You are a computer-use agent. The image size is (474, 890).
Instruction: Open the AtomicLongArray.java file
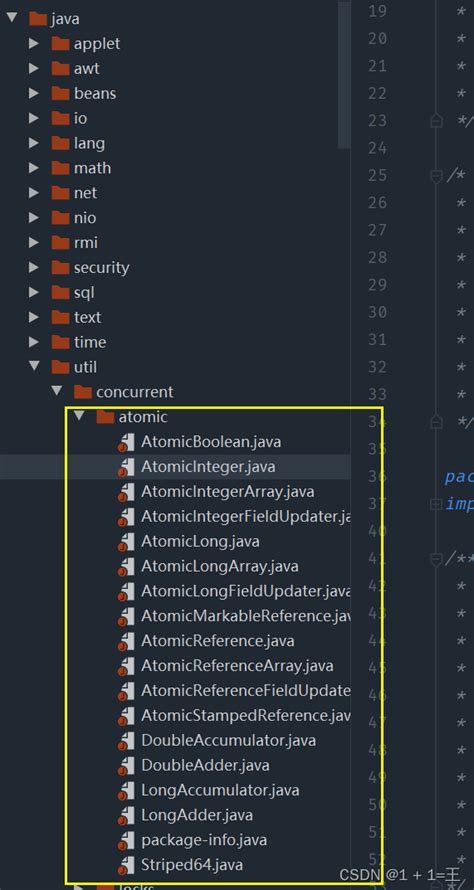click(x=220, y=566)
